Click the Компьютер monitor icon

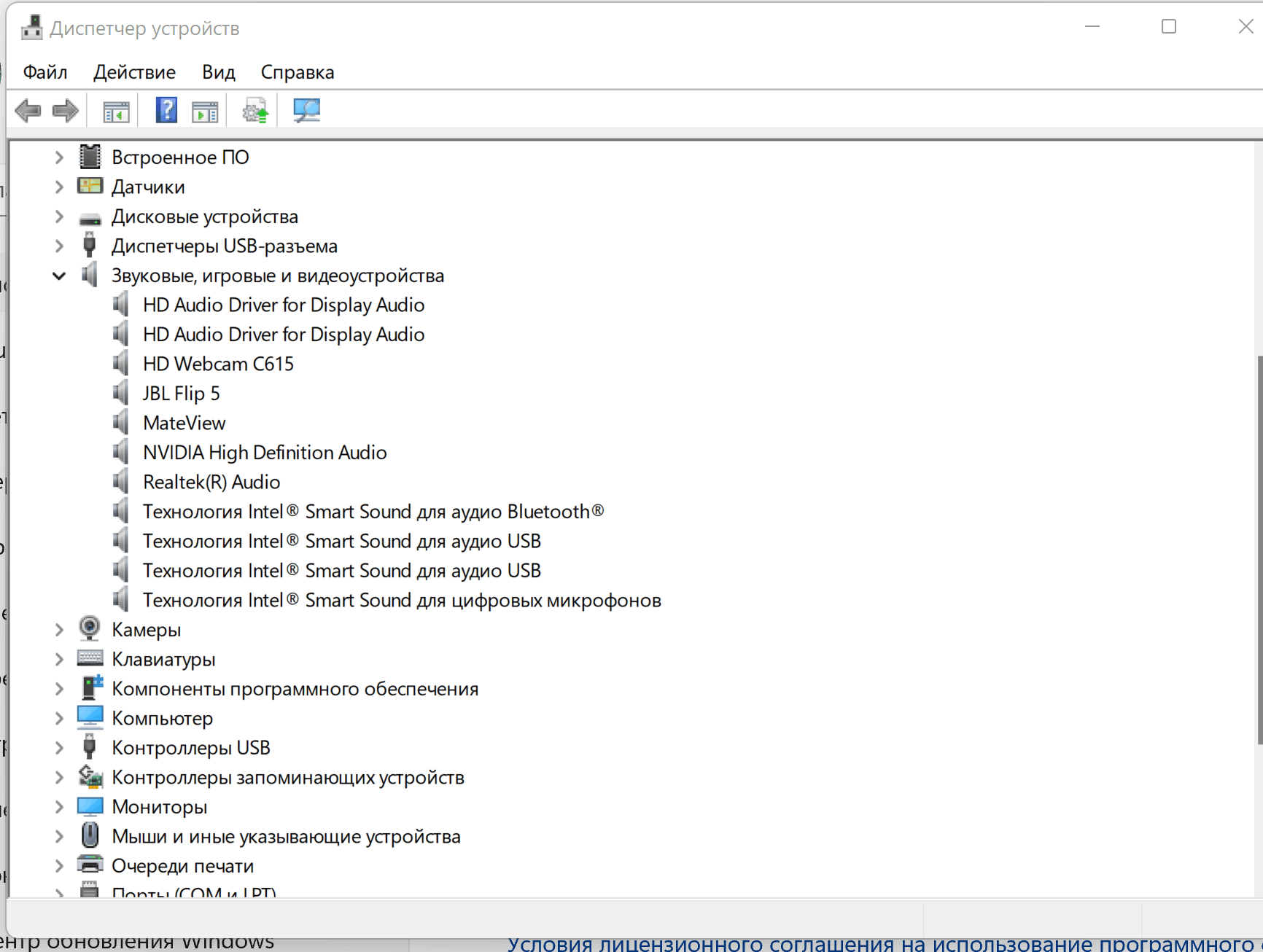(90, 717)
